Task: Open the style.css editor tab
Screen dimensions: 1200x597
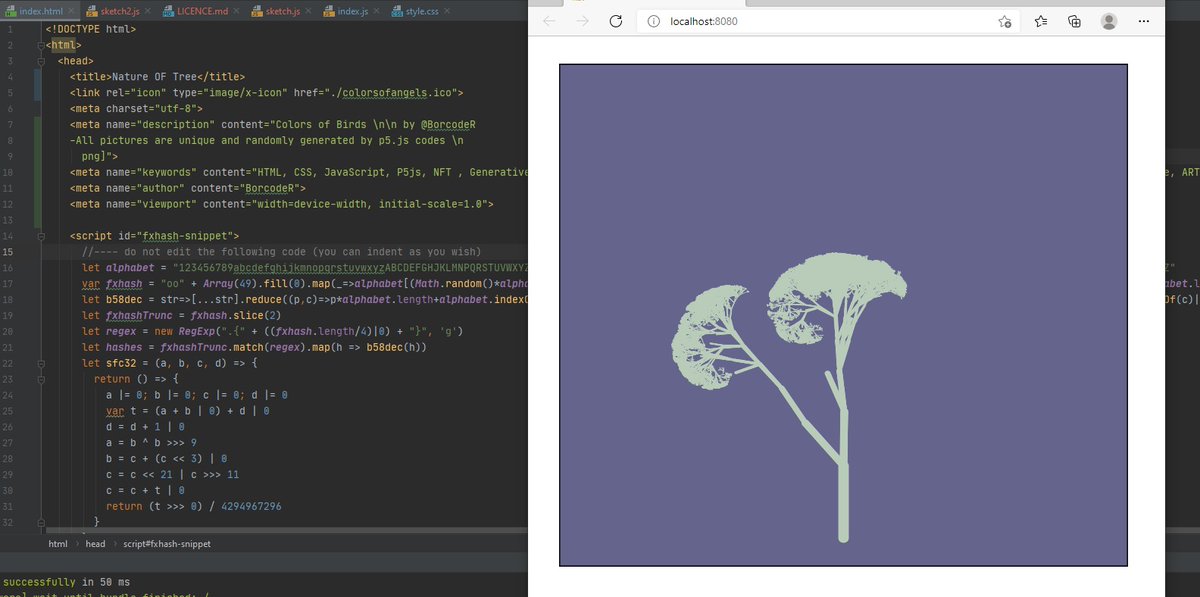Action: click(420, 11)
